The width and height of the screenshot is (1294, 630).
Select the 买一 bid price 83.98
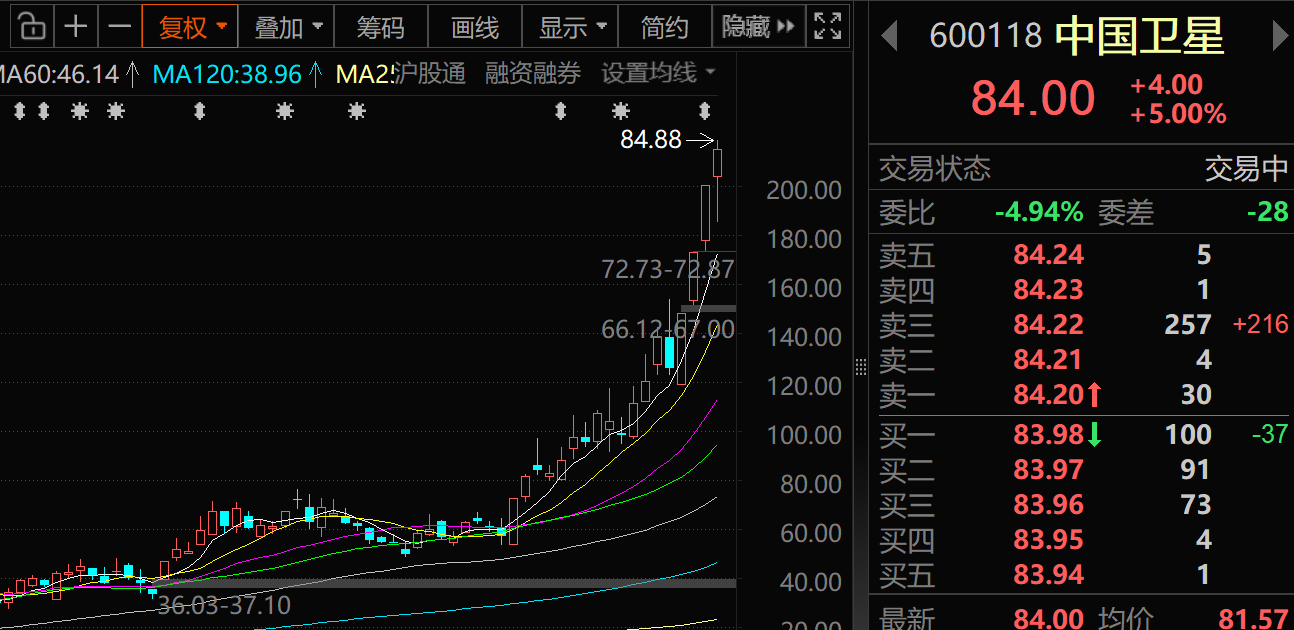coord(1048,435)
